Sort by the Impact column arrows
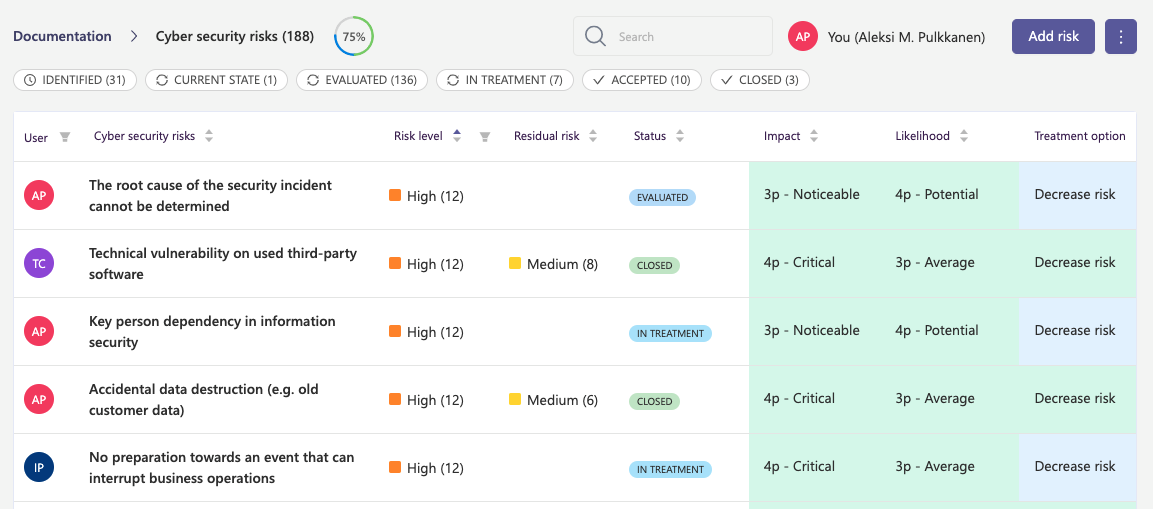The image size is (1153, 509). (813, 136)
